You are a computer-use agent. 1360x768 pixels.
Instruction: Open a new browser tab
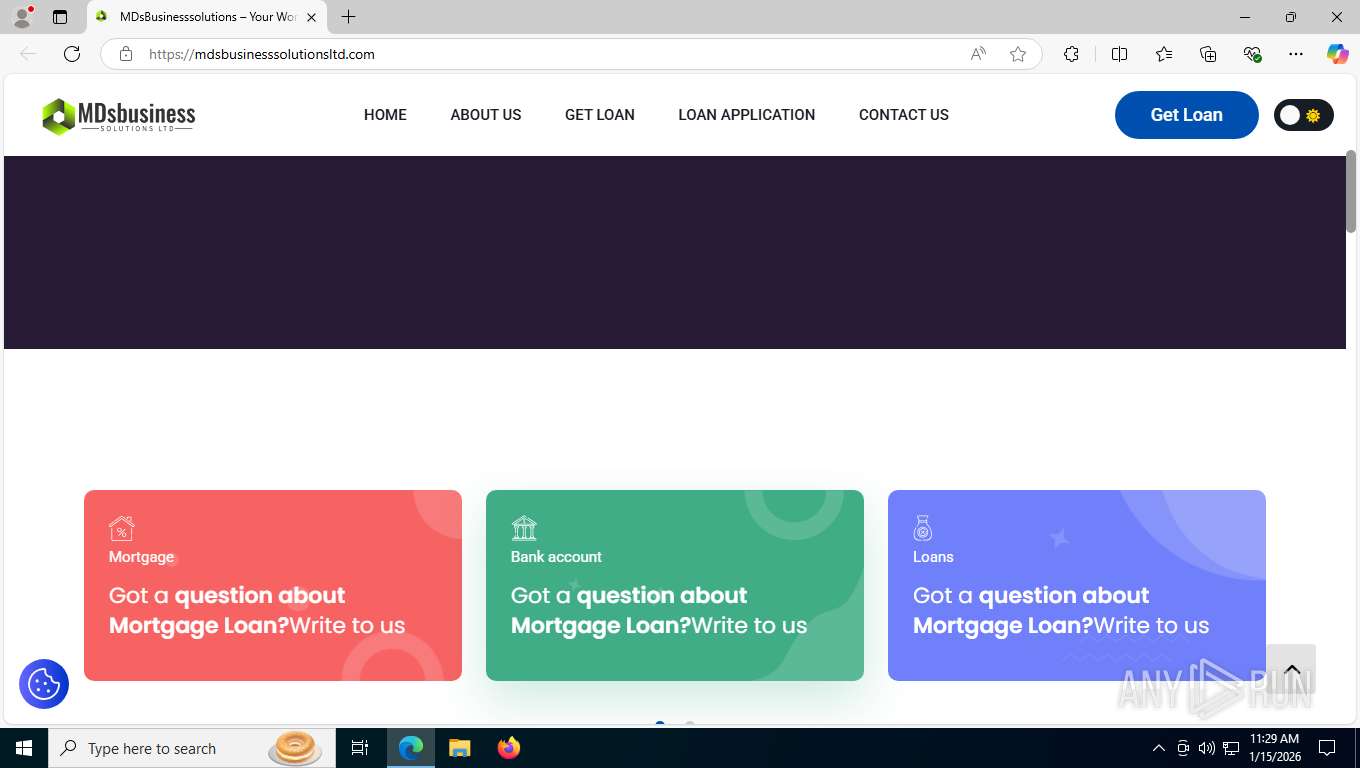tap(348, 17)
